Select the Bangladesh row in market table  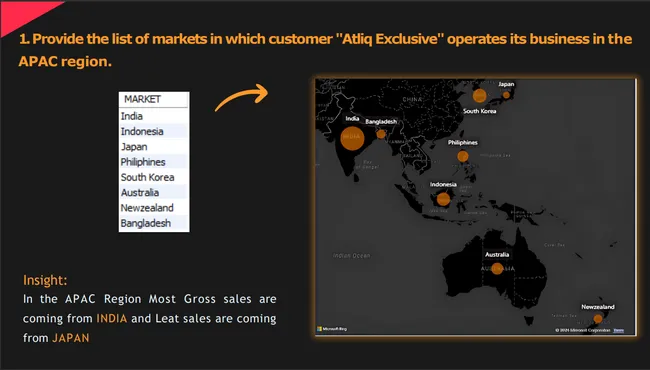click(x=153, y=223)
